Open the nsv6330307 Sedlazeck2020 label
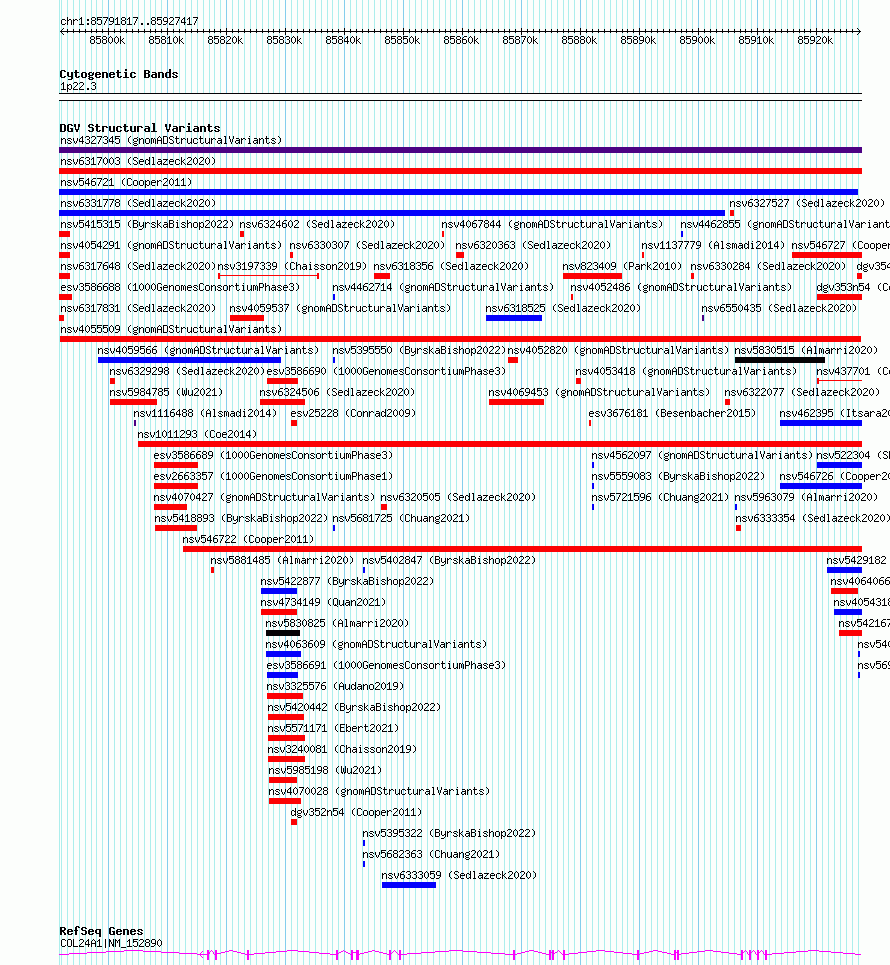Screen dimensions: 890x965 click(367, 245)
